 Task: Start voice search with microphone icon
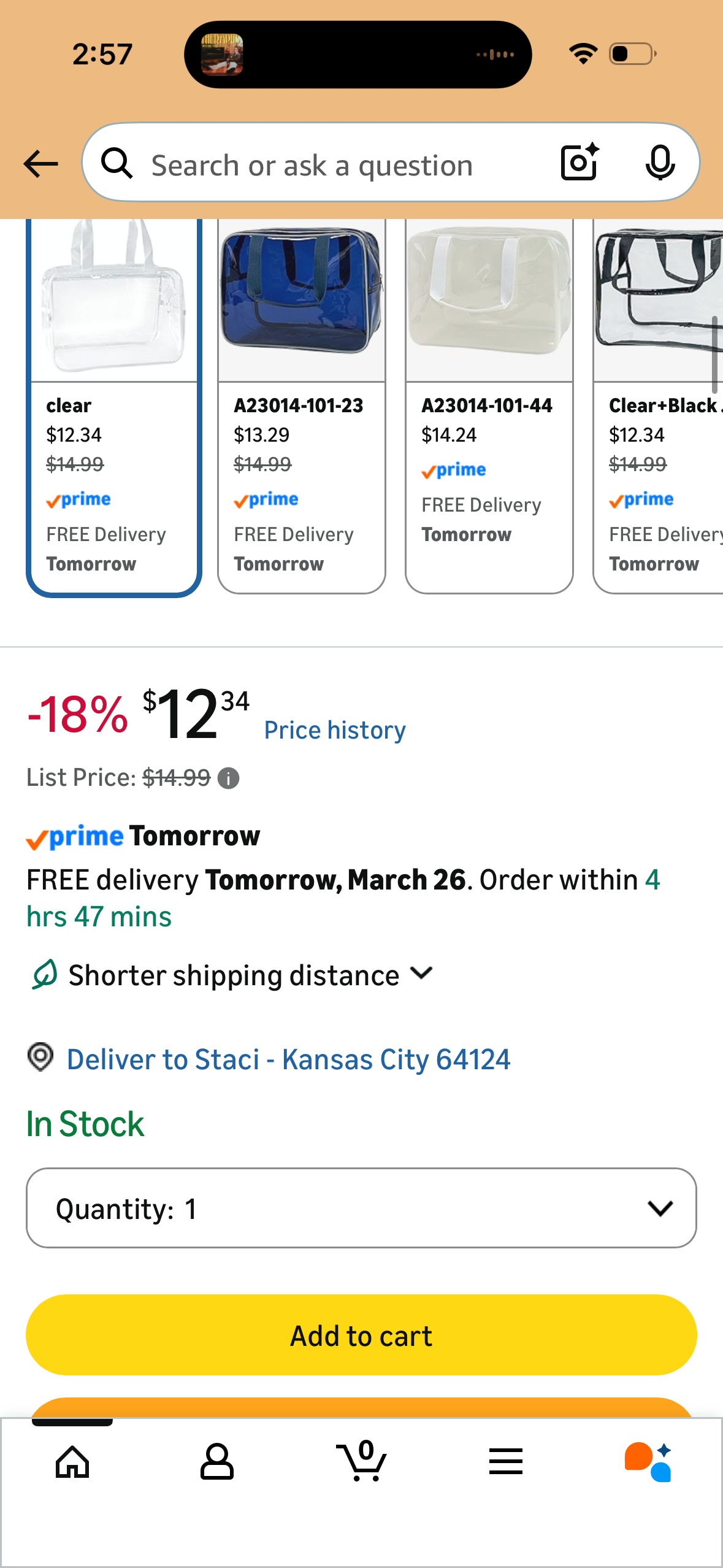pos(660,163)
